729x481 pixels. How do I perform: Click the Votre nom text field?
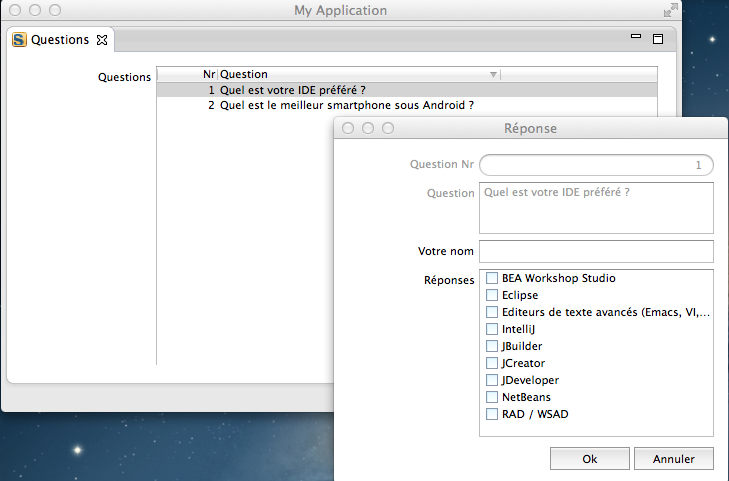tap(596, 251)
